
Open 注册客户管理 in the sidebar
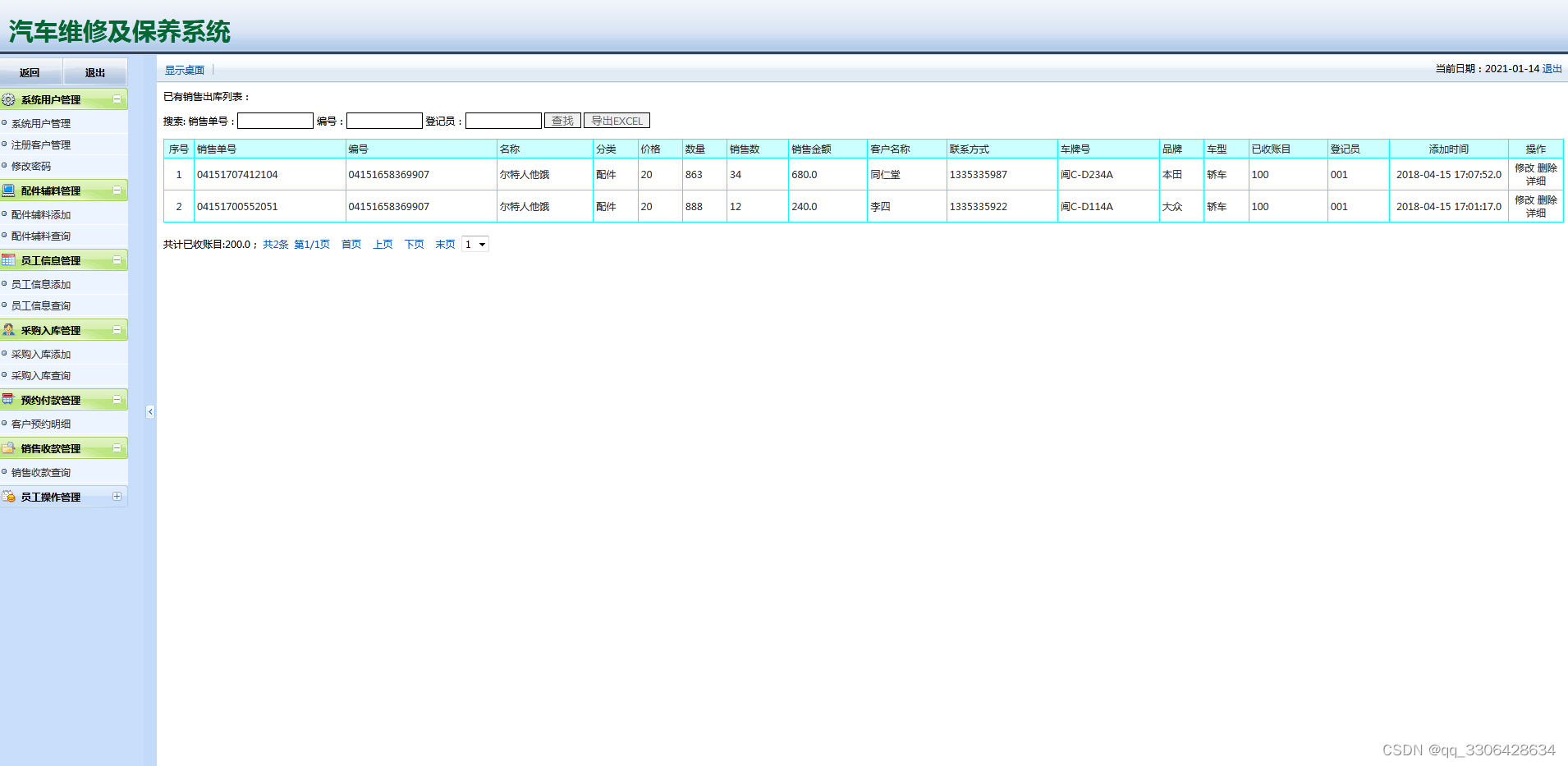tap(41, 145)
